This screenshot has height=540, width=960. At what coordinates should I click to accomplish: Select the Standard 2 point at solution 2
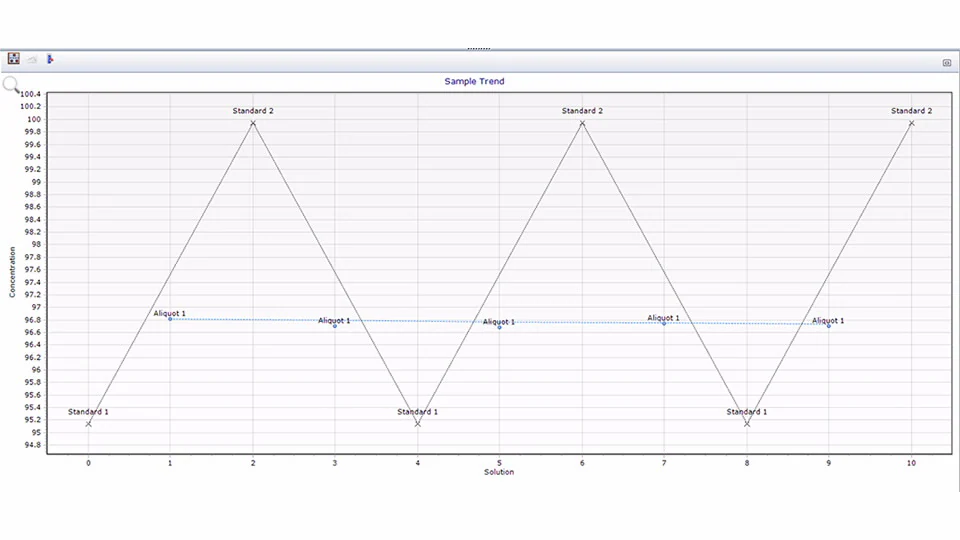(253, 123)
